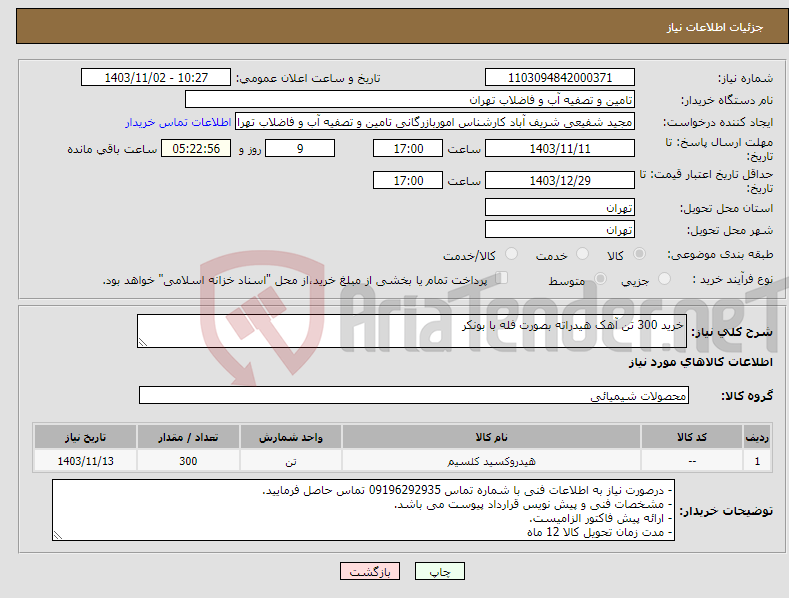This screenshot has width=789, height=598.
Task: Click the row number cell 1
Action: pyautogui.click(x=757, y=461)
